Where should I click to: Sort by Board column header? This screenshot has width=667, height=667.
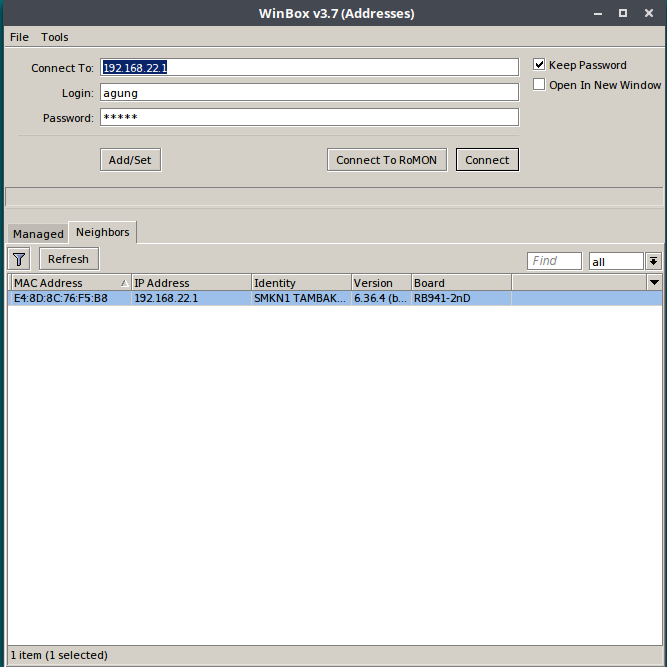click(x=462, y=283)
